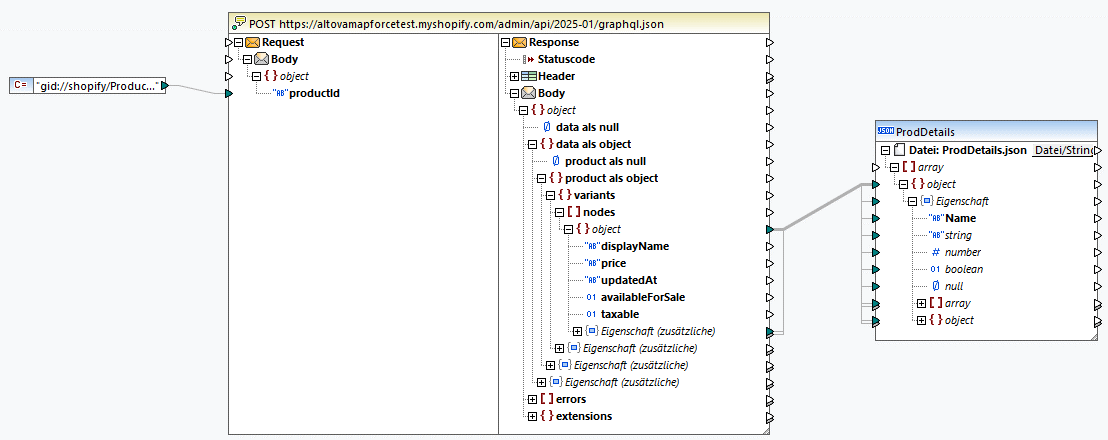Collapse the Eigenschaft node in ProdDetails
This screenshot has height=440, width=1108.
point(912,201)
